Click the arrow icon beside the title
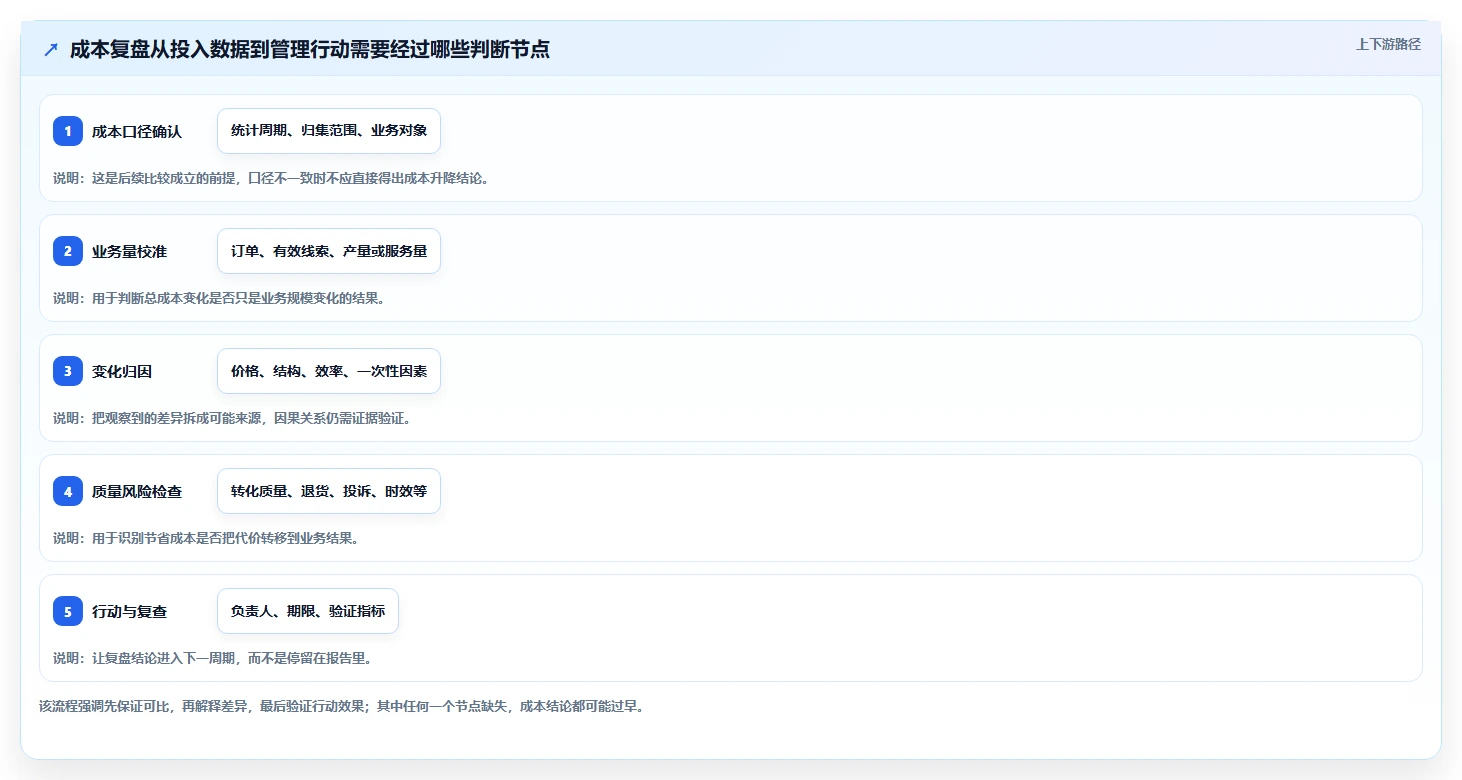The height and width of the screenshot is (780, 1462). tap(51, 49)
